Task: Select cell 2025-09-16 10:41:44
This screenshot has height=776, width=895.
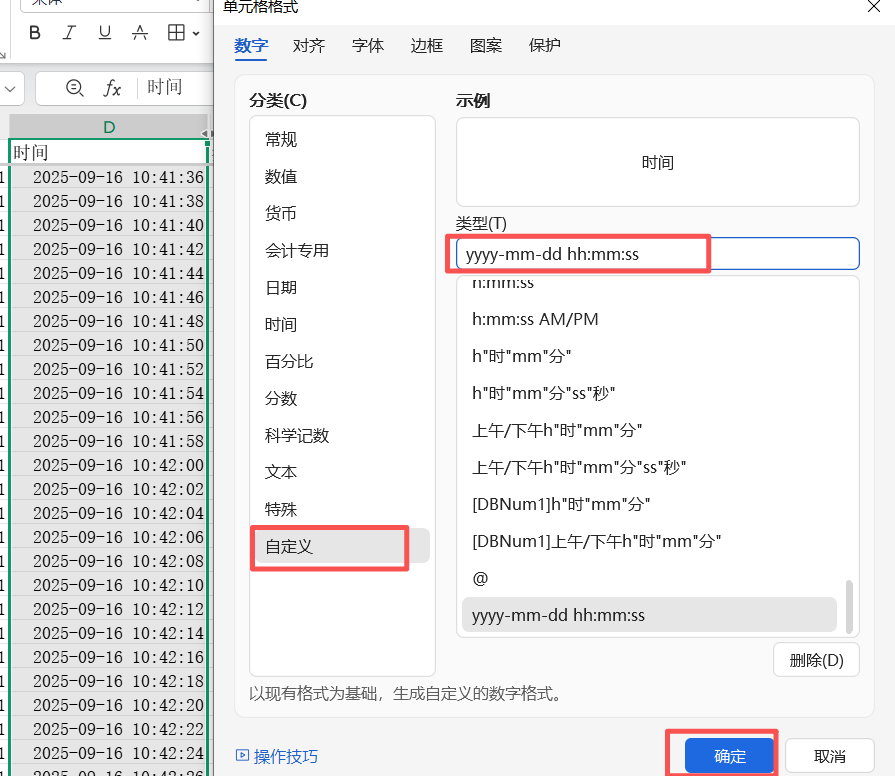Action: click(109, 273)
